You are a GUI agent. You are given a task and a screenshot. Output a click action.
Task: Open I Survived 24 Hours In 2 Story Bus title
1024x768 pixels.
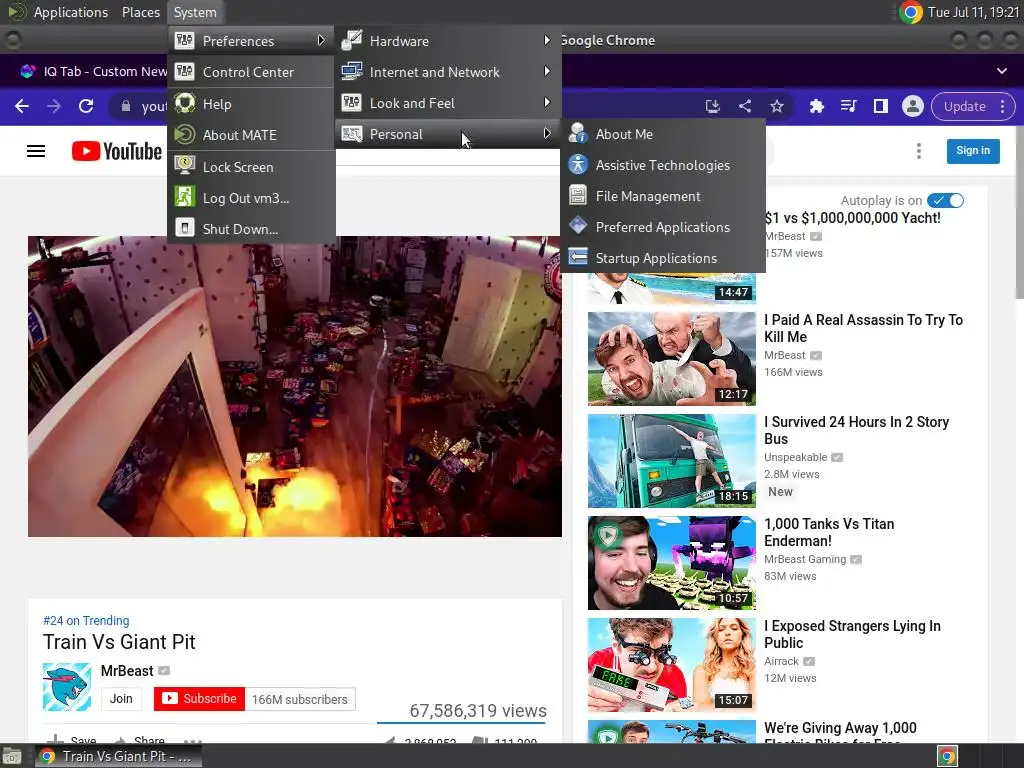856,430
